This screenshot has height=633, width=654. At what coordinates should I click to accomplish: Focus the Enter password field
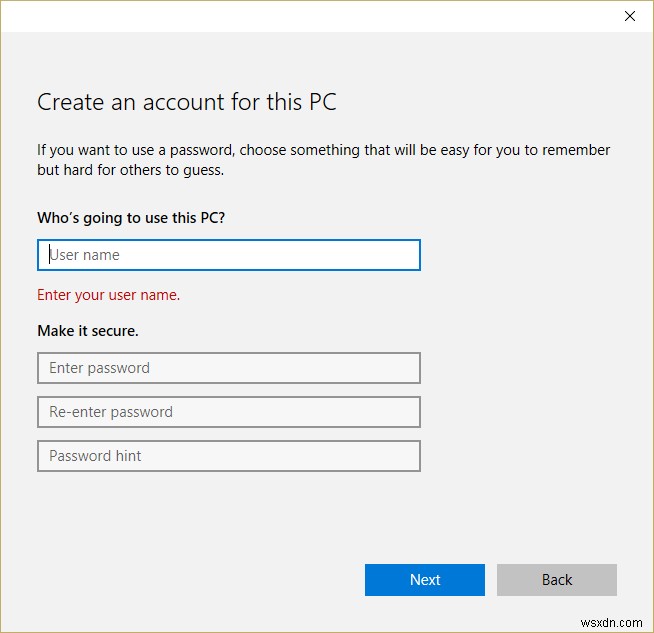pos(228,368)
